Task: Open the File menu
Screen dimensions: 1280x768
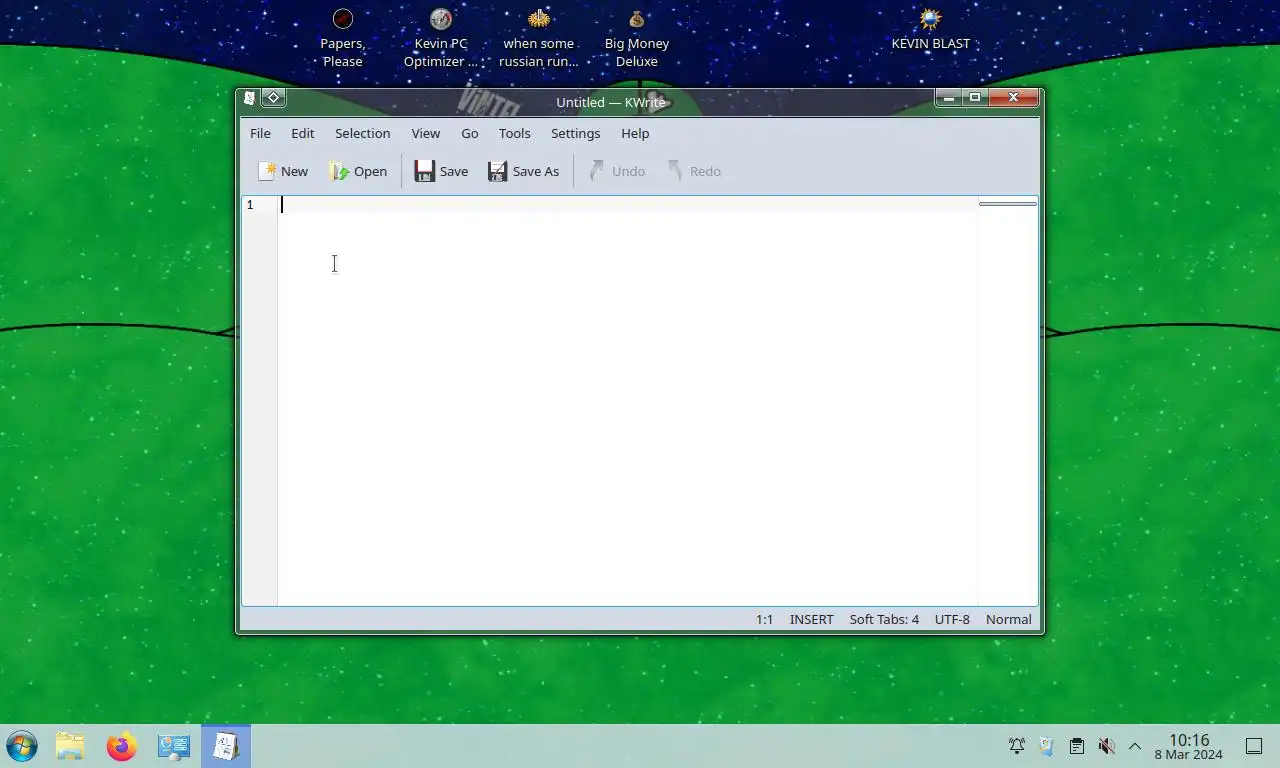Action: 260,133
